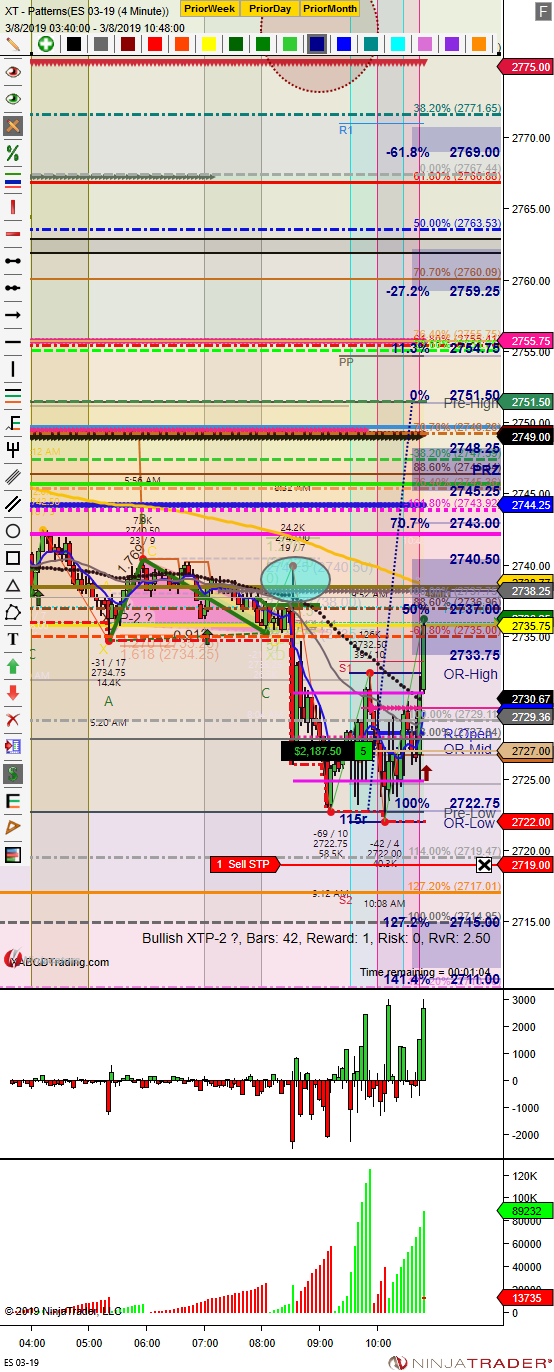
Task: Select the black parallel lines tool
Action: click(x=13, y=504)
